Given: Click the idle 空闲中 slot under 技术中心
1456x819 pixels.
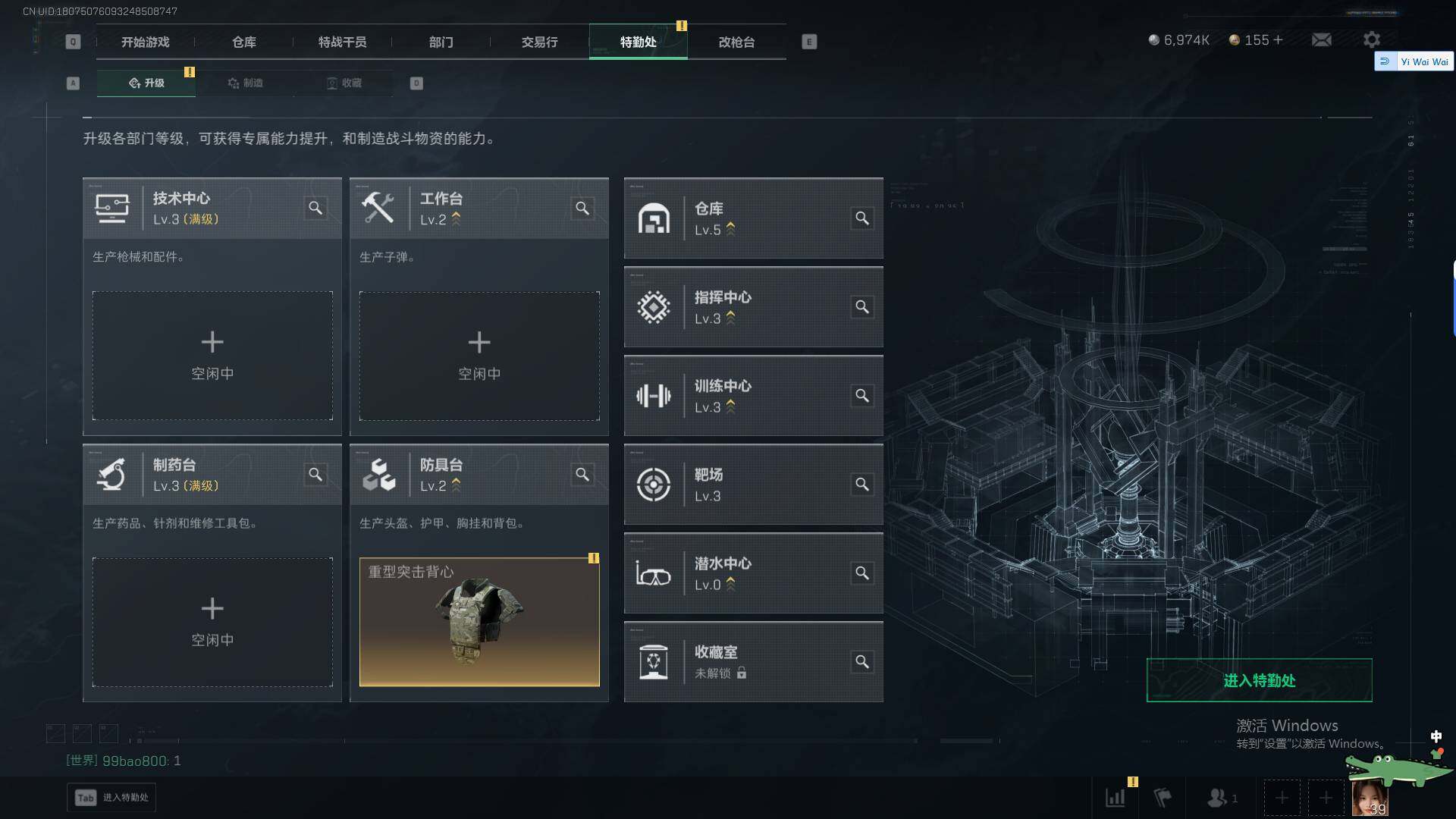Looking at the screenshot, I should tap(212, 356).
